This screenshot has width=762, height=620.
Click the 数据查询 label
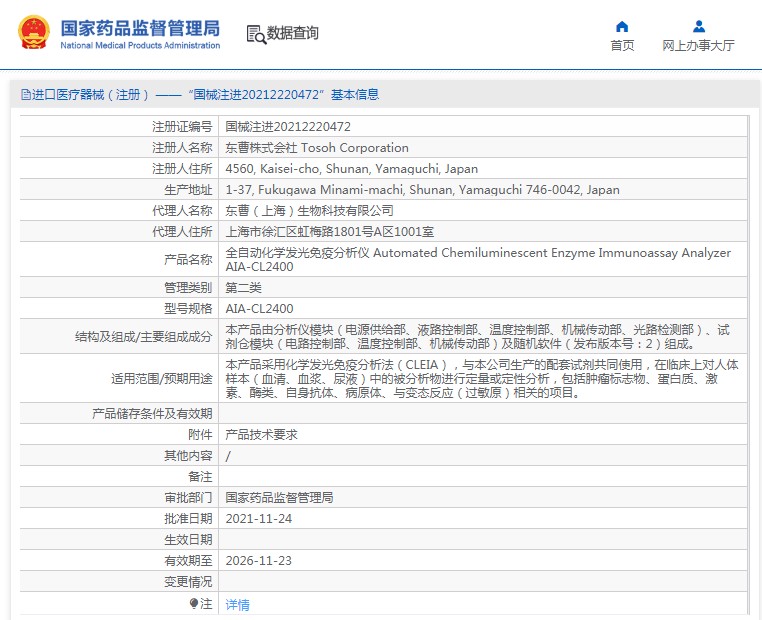point(293,33)
